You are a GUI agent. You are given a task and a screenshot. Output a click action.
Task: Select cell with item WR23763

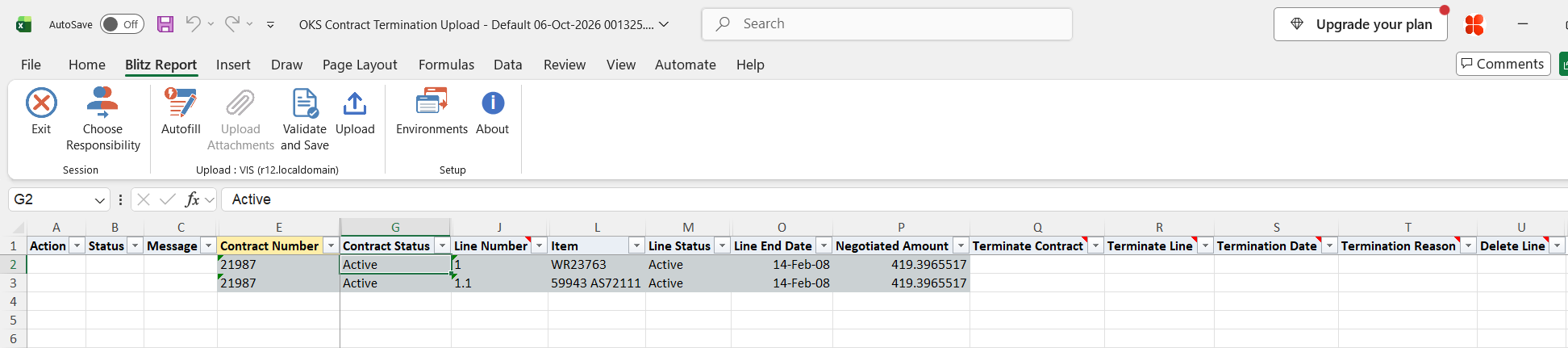(x=597, y=265)
